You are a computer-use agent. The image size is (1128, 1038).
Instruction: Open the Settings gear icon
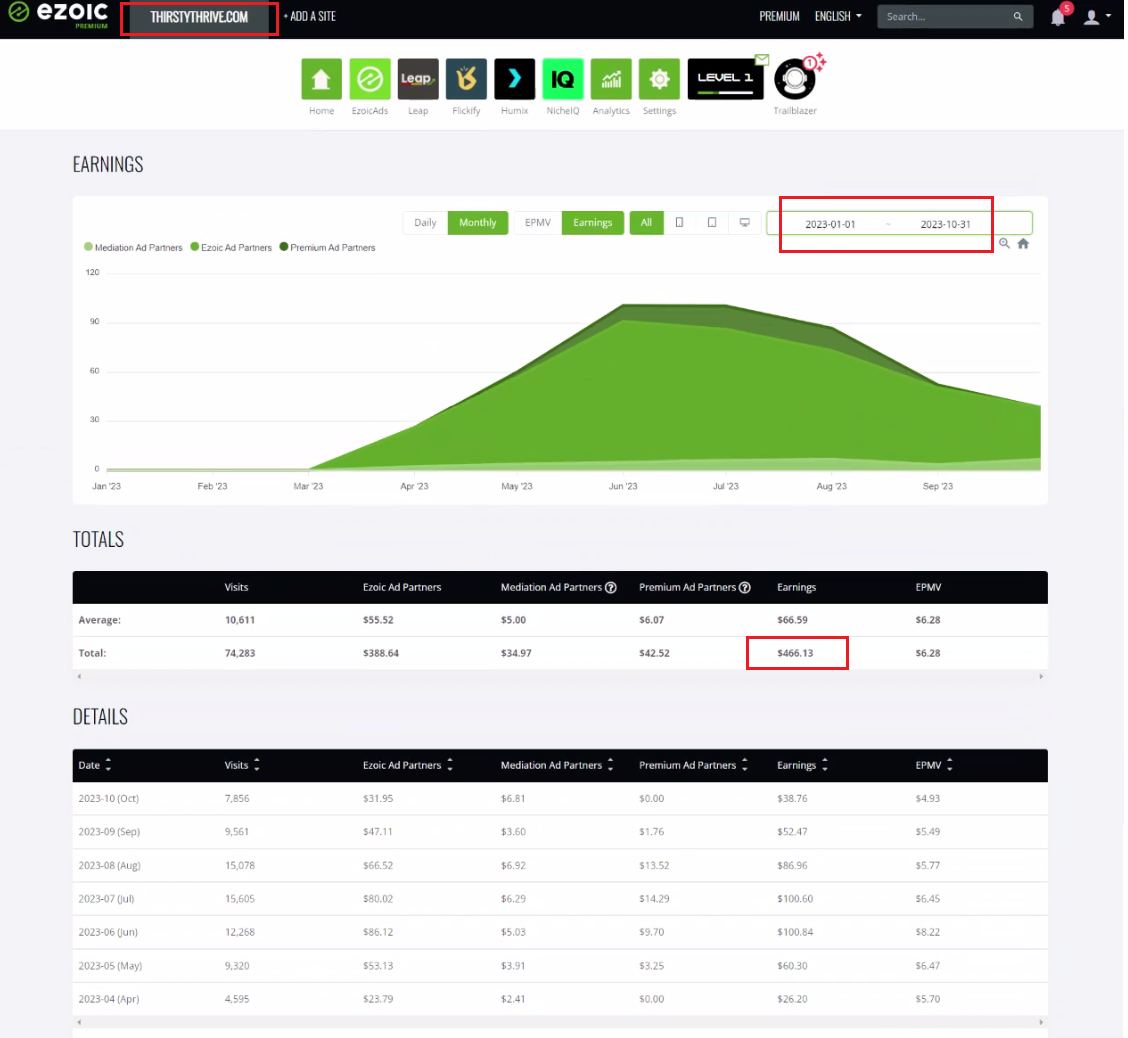[x=659, y=79]
